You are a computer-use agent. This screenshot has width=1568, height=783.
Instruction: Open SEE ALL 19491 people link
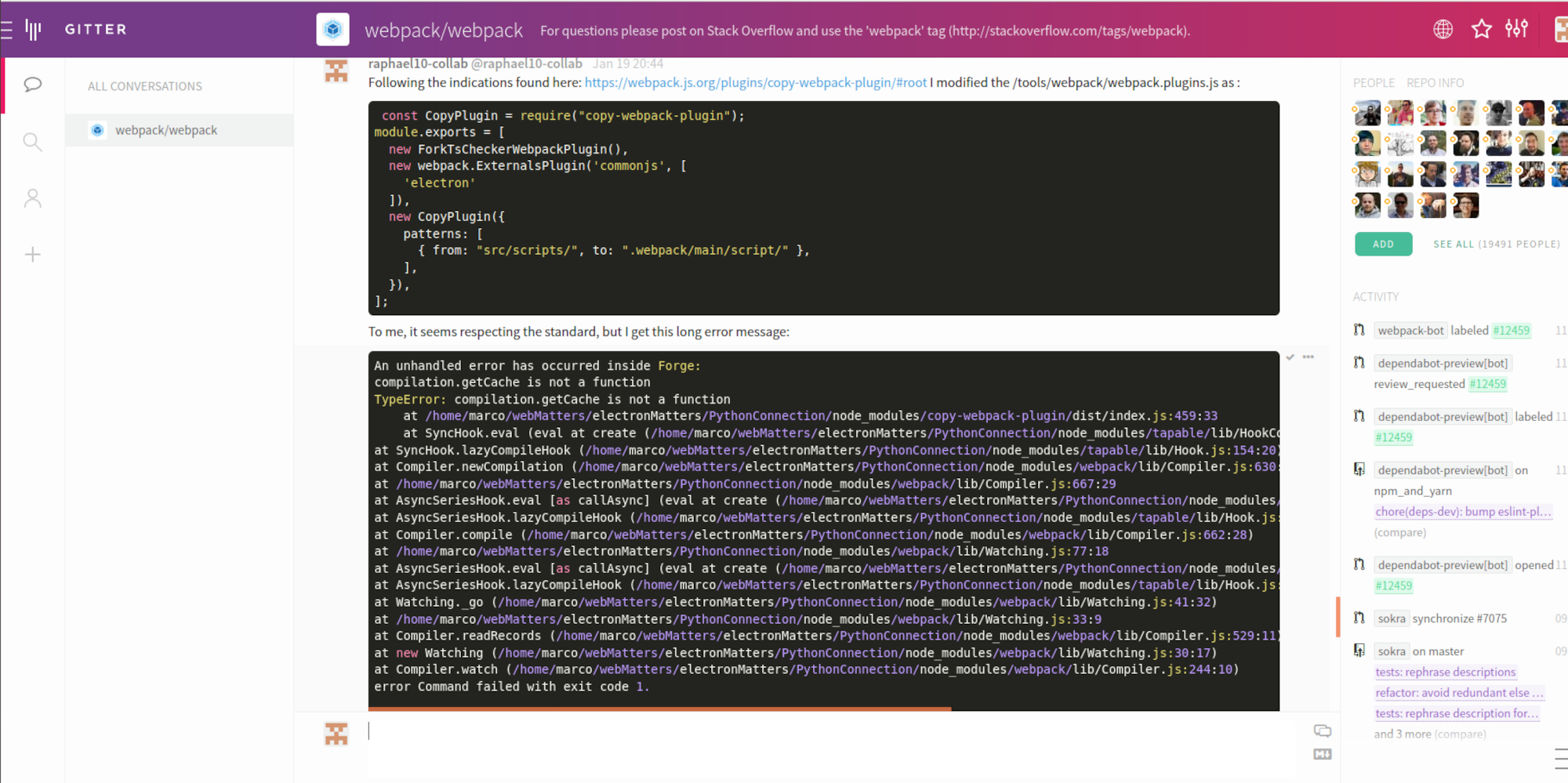[1496, 244]
